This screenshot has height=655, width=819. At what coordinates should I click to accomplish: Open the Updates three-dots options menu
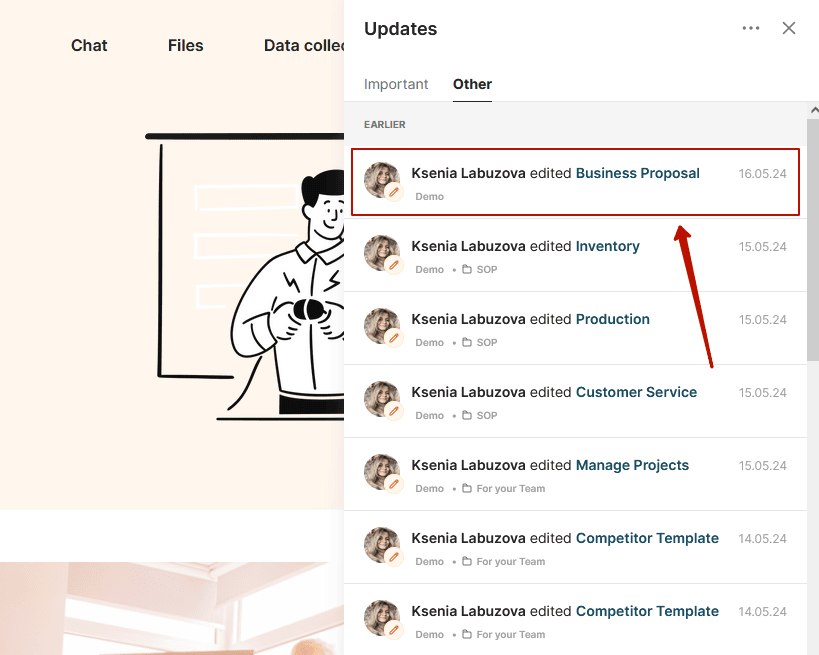pos(751,28)
